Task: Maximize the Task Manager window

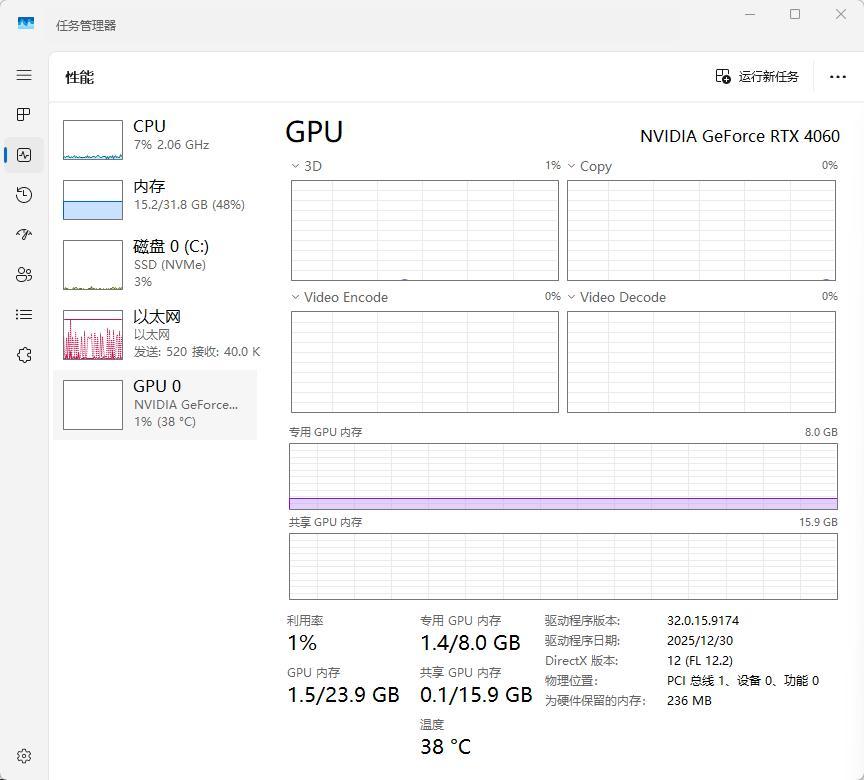Action: click(x=795, y=14)
